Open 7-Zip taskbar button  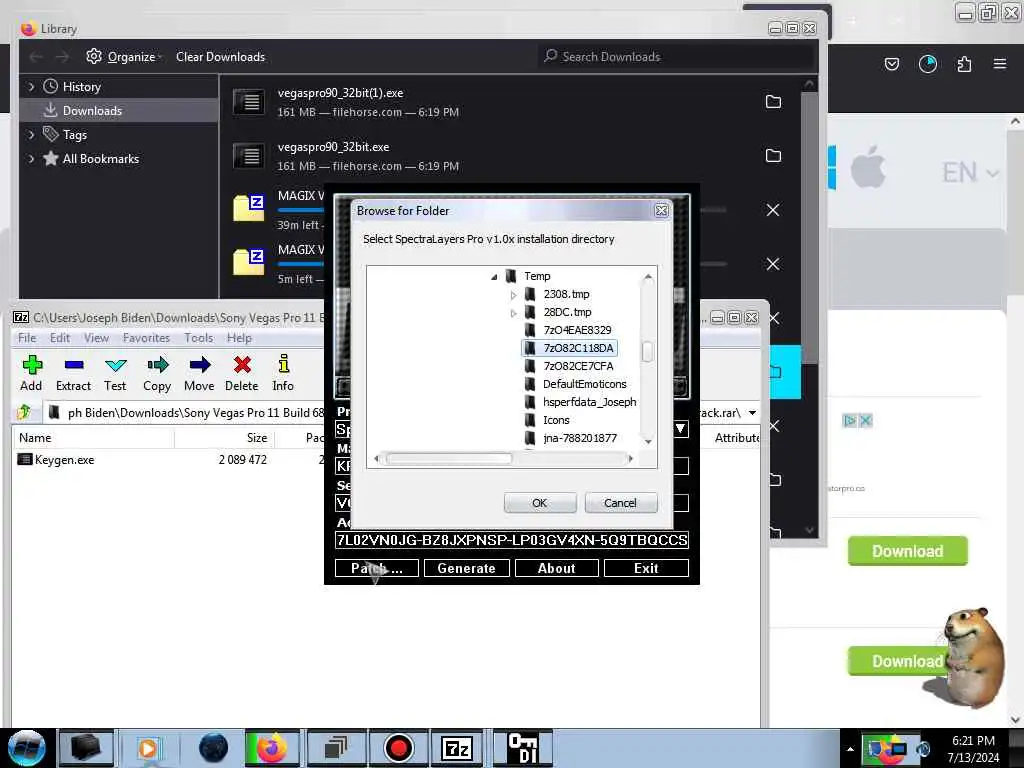point(457,748)
